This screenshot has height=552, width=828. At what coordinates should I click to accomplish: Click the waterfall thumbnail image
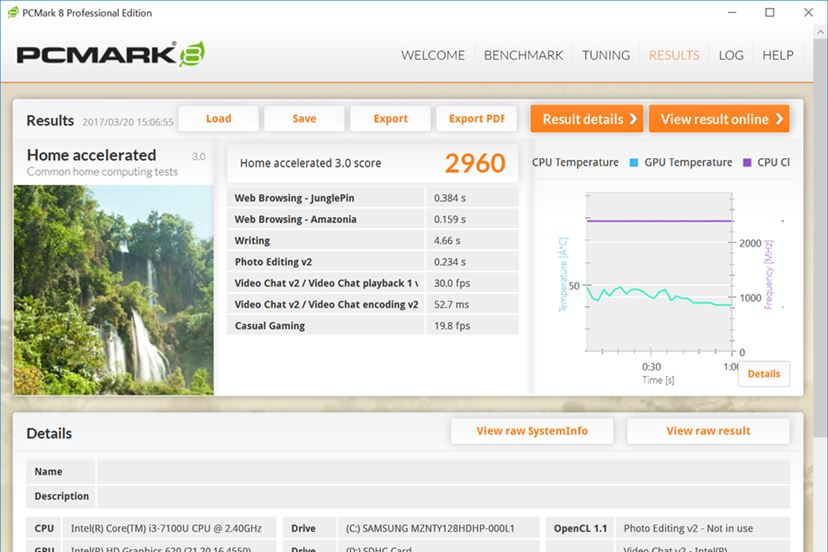[114, 290]
